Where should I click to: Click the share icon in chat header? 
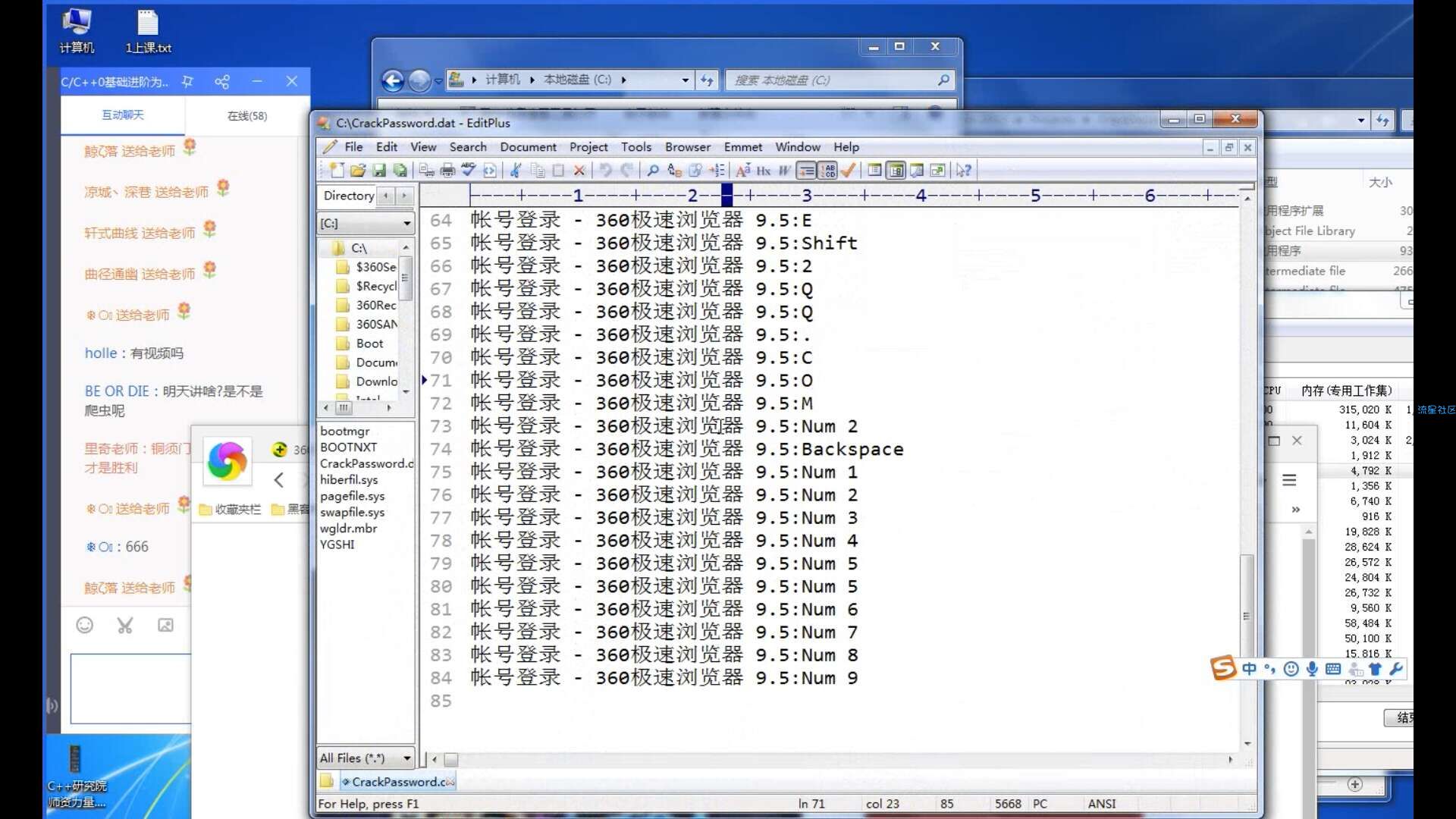(x=222, y=81)
